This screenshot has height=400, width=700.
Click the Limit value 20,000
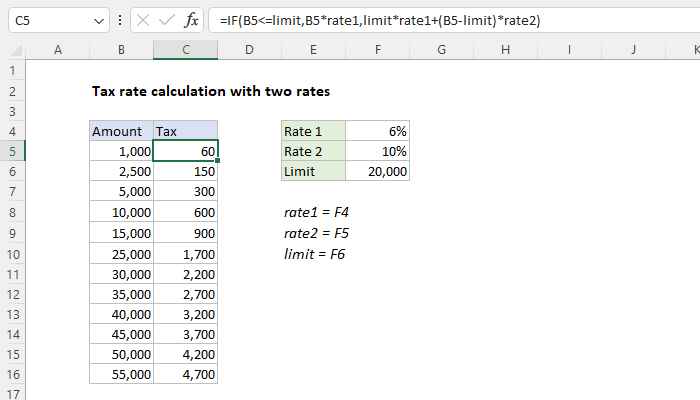[x=378, y=171]
